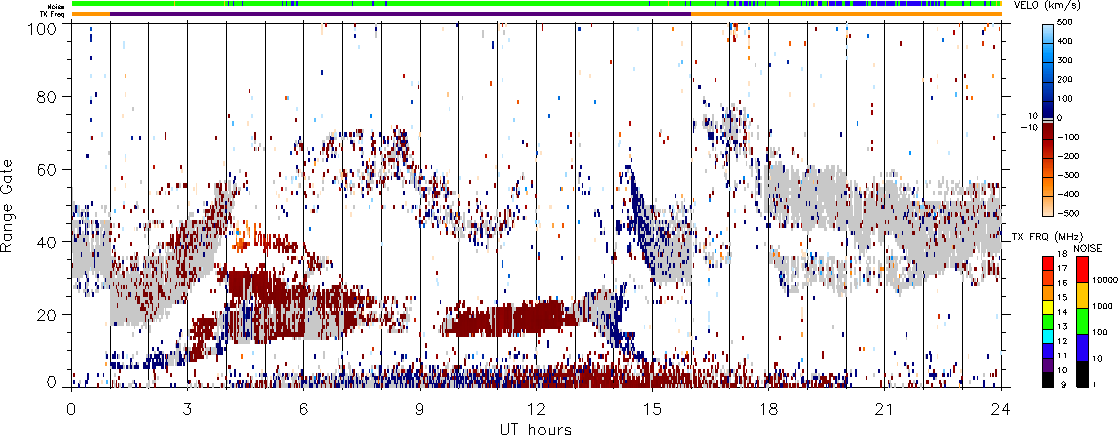1118x435 pixels.
Task: Click UT hours tick label 3
Action: point(188,409)
